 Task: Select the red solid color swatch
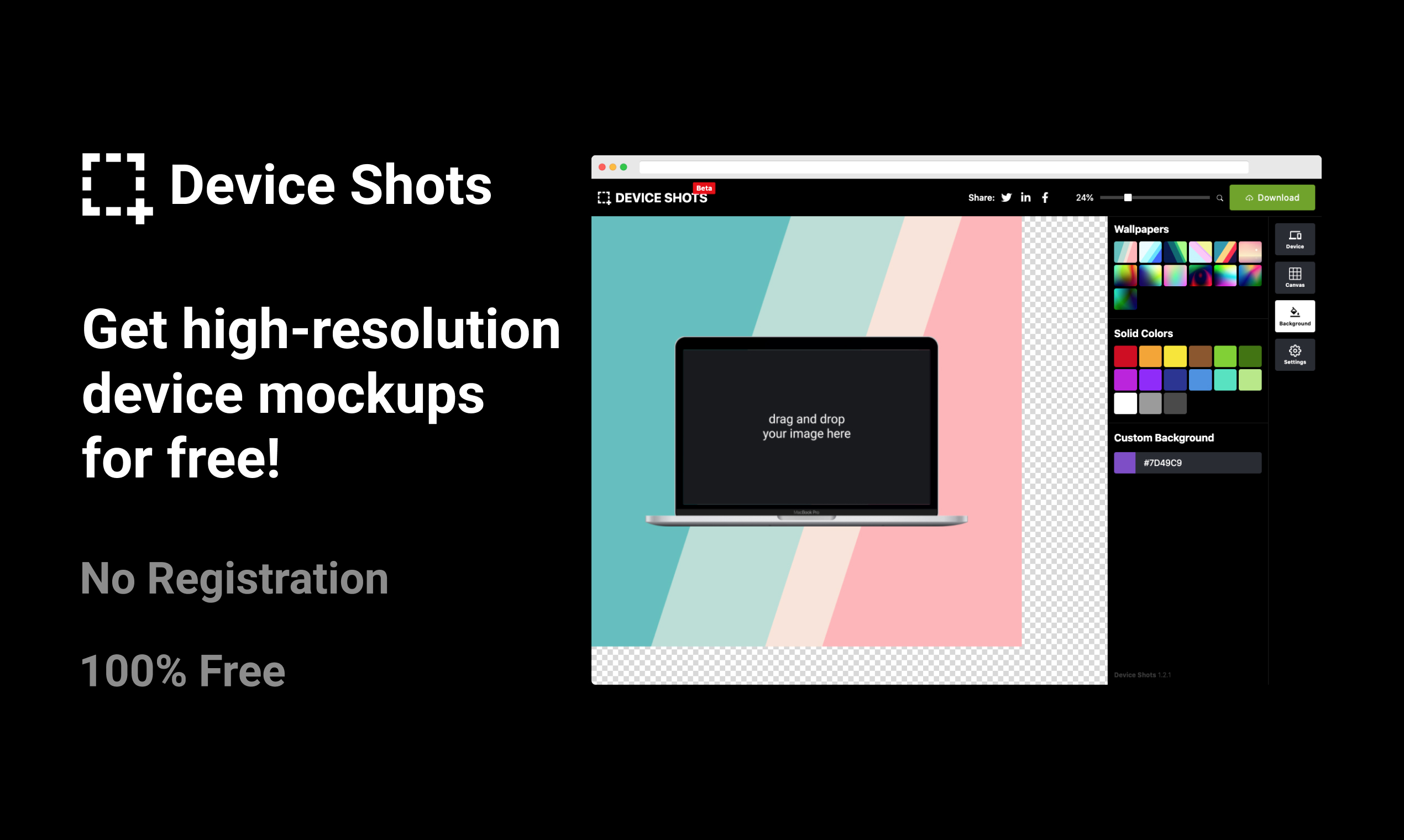[x=1127, y=356]
